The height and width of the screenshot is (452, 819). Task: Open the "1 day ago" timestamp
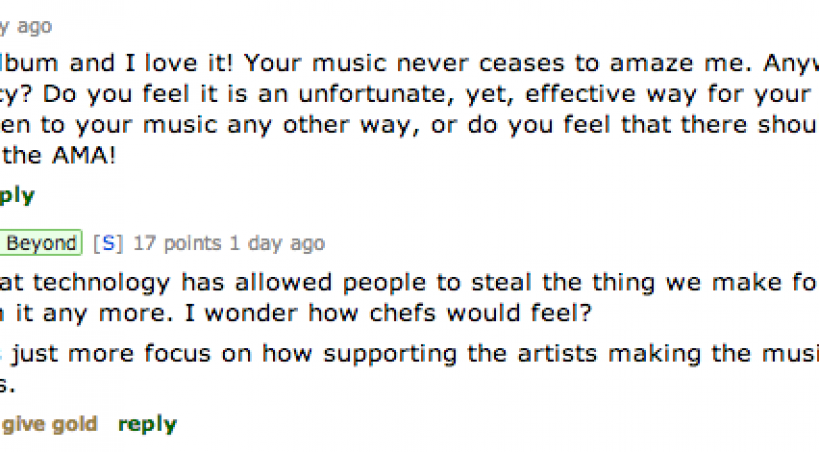click(264, 243)
